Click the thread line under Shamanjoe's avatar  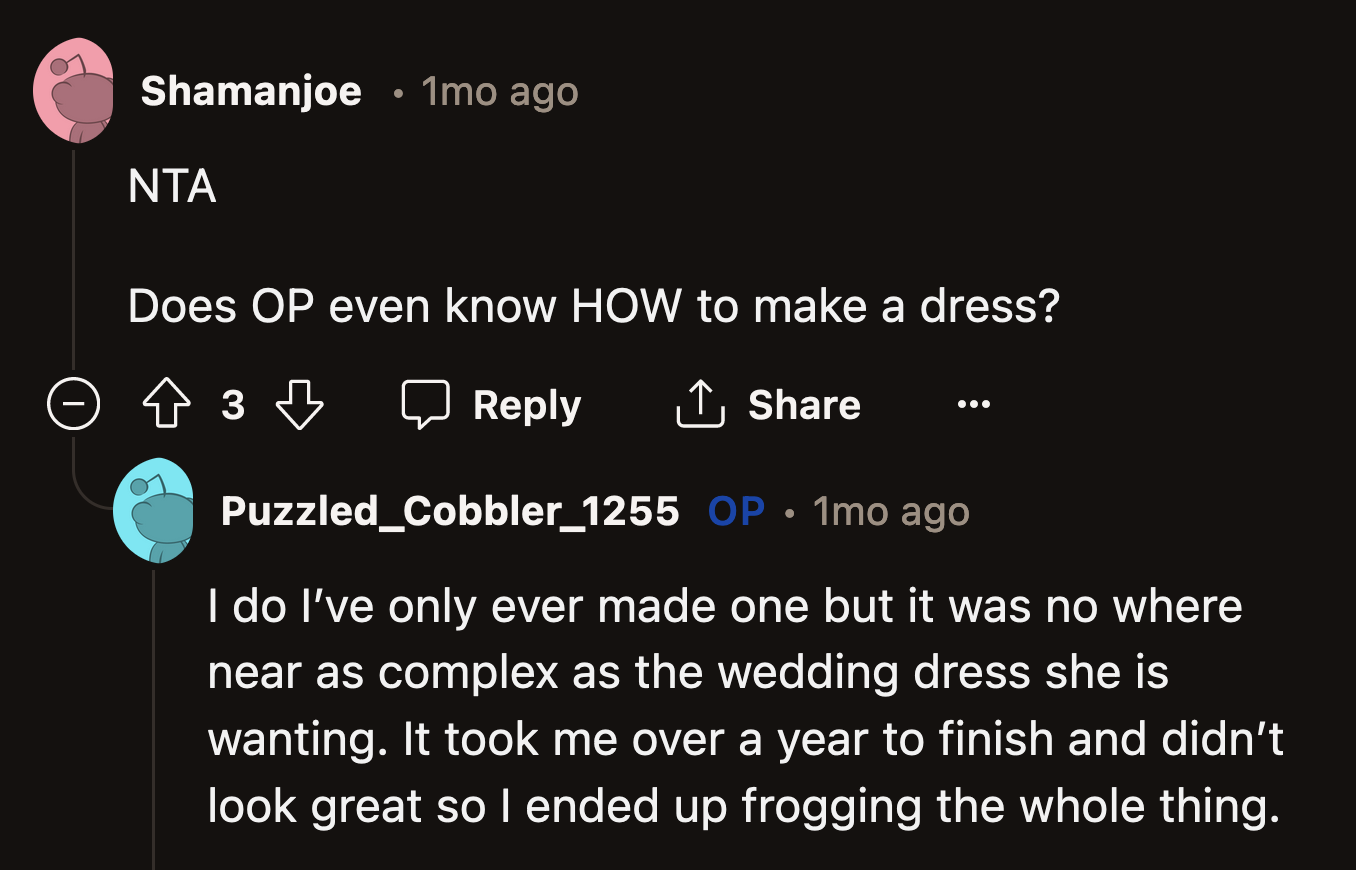click(x=73, y=260)
